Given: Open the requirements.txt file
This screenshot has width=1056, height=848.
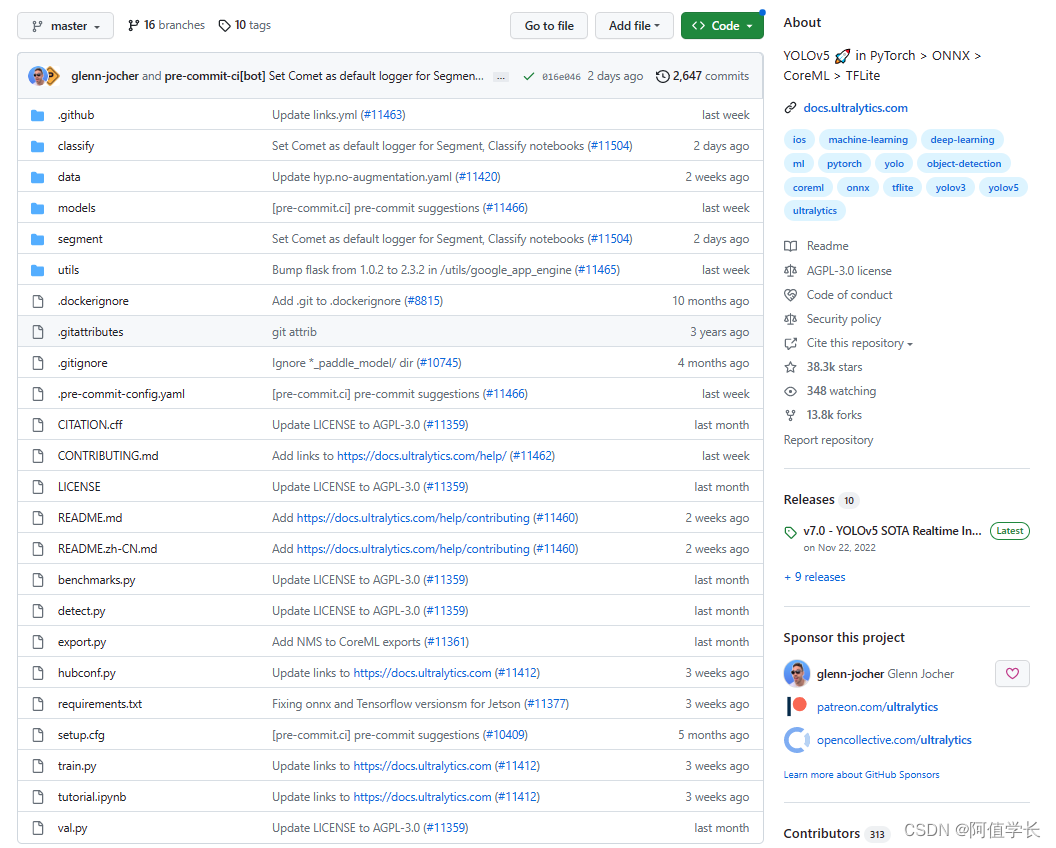Looking at the screenshot, I should tap(100, 704).
